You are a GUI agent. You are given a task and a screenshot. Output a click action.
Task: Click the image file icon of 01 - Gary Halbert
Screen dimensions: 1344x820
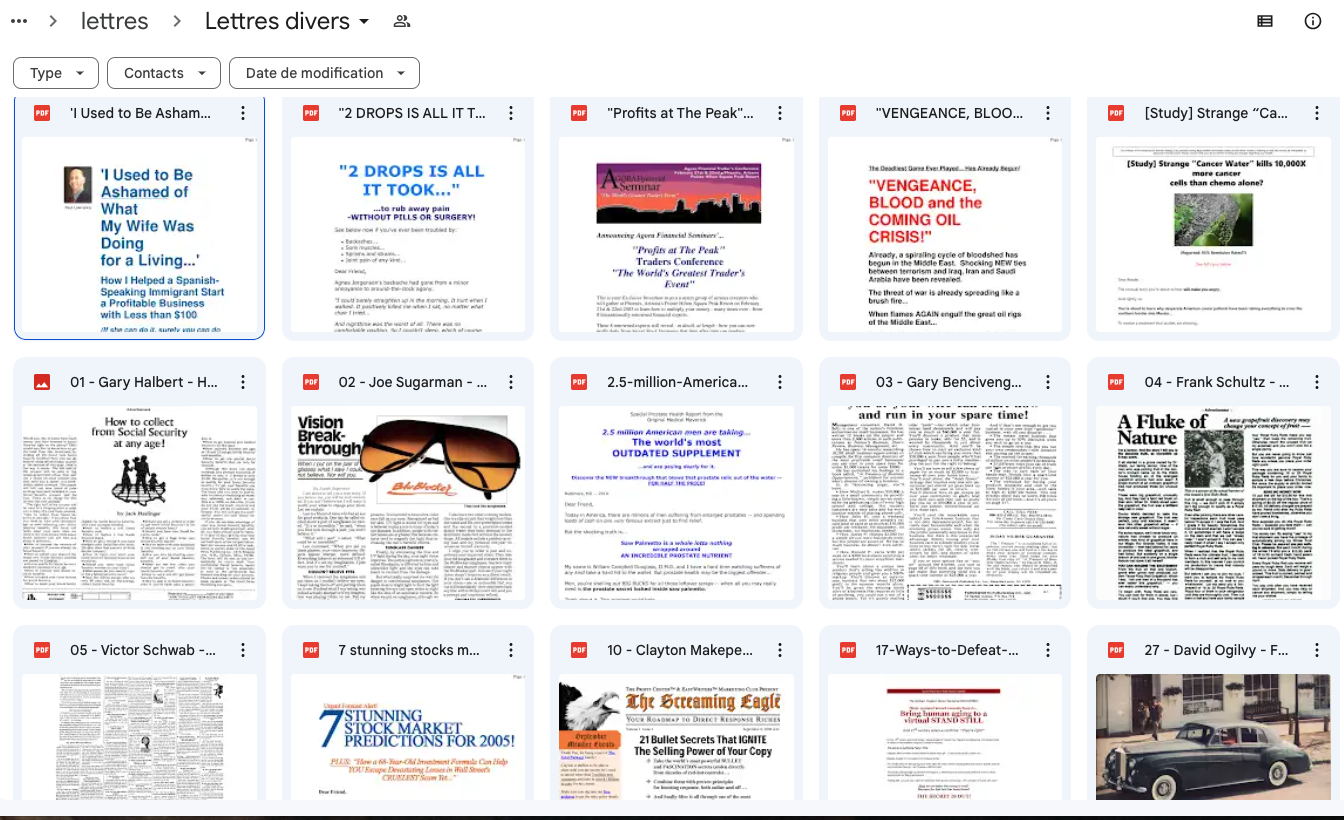click(42, 382)
